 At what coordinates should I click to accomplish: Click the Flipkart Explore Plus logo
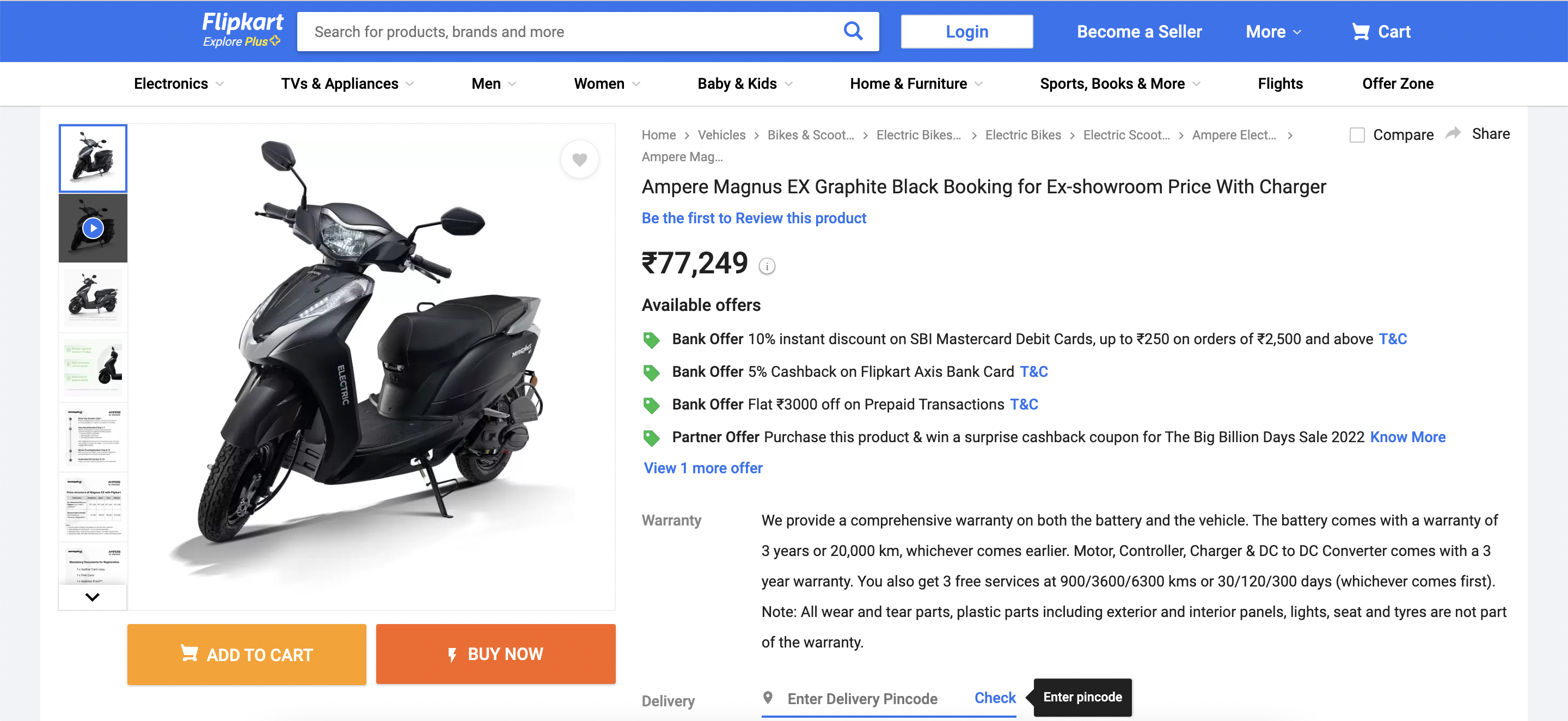(242, 30)
